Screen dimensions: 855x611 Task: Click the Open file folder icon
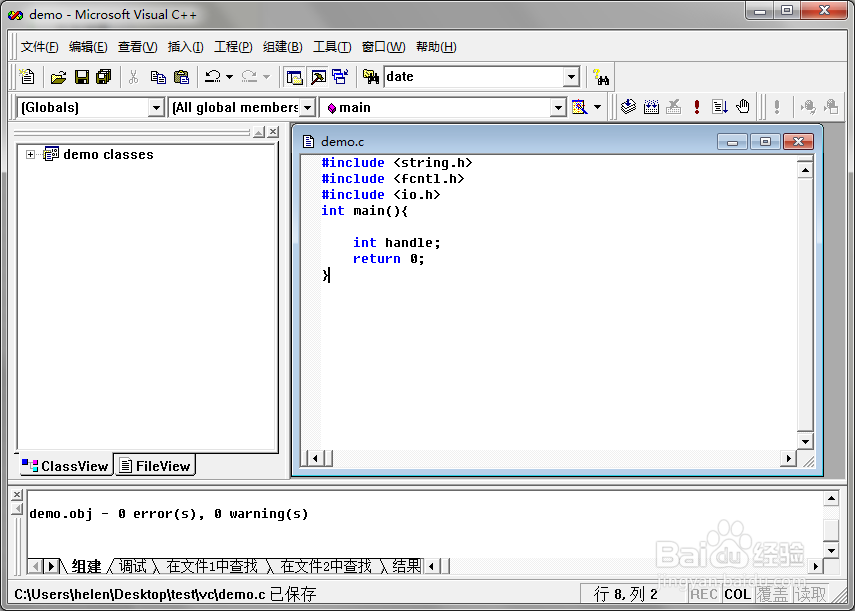click(58, 77)
